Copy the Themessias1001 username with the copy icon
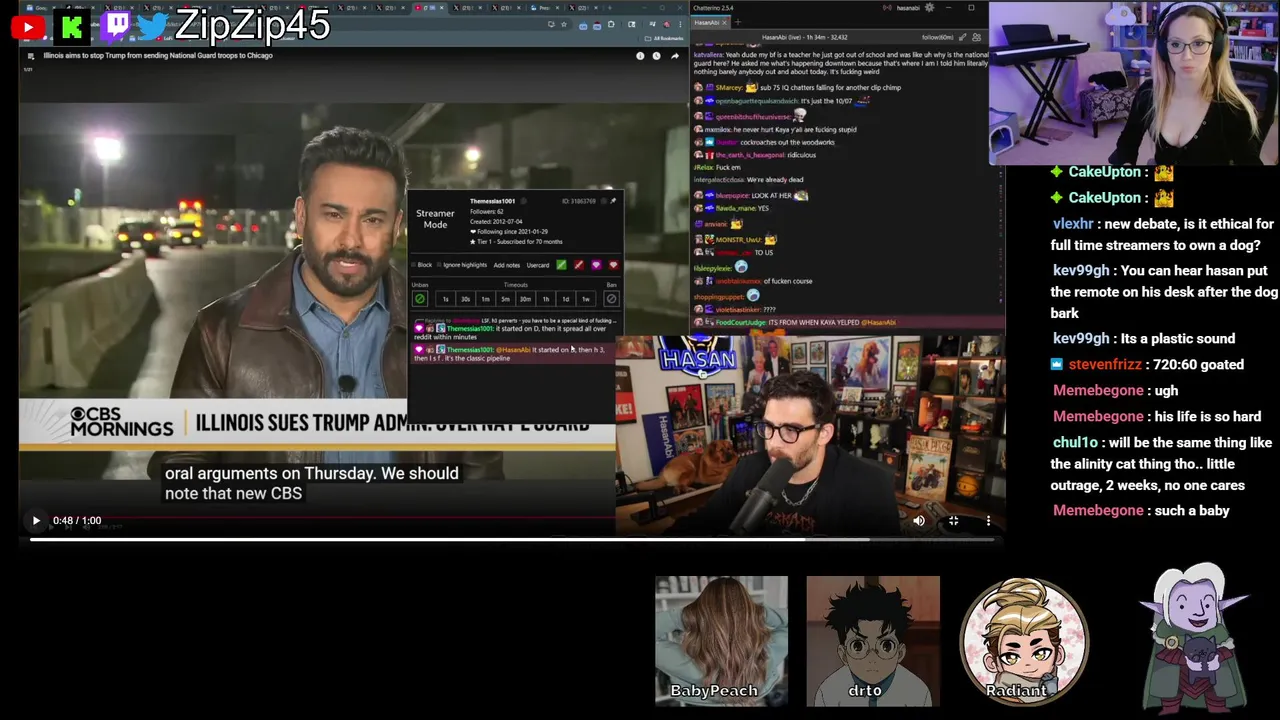Image resolution: width=1280 pixels, height=720 pixels. [x=523, y=201]
